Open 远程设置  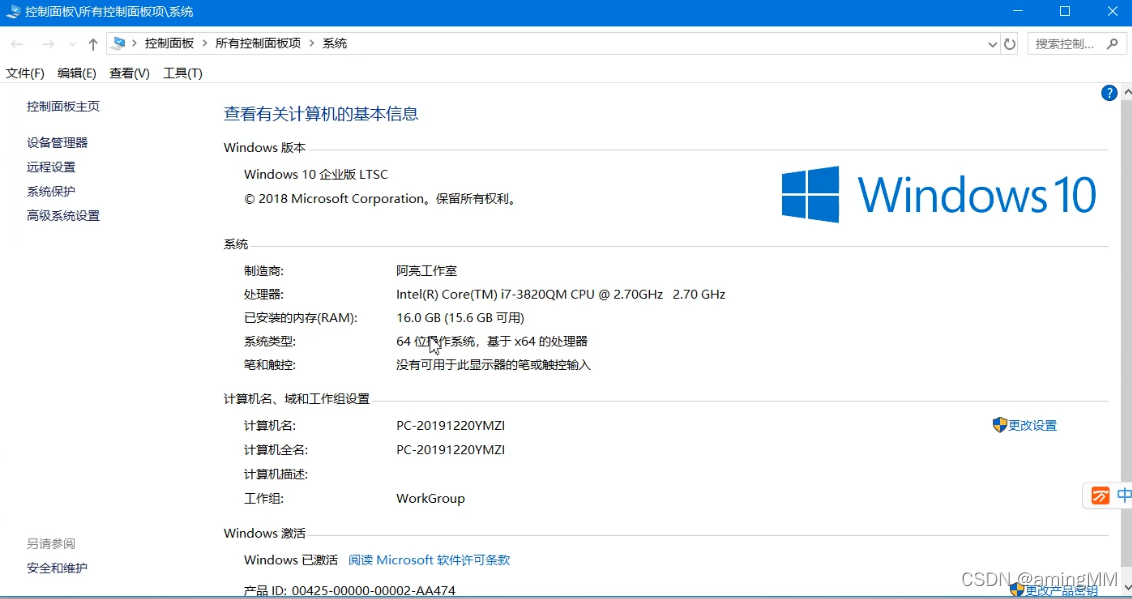click(x=51, y=167)
